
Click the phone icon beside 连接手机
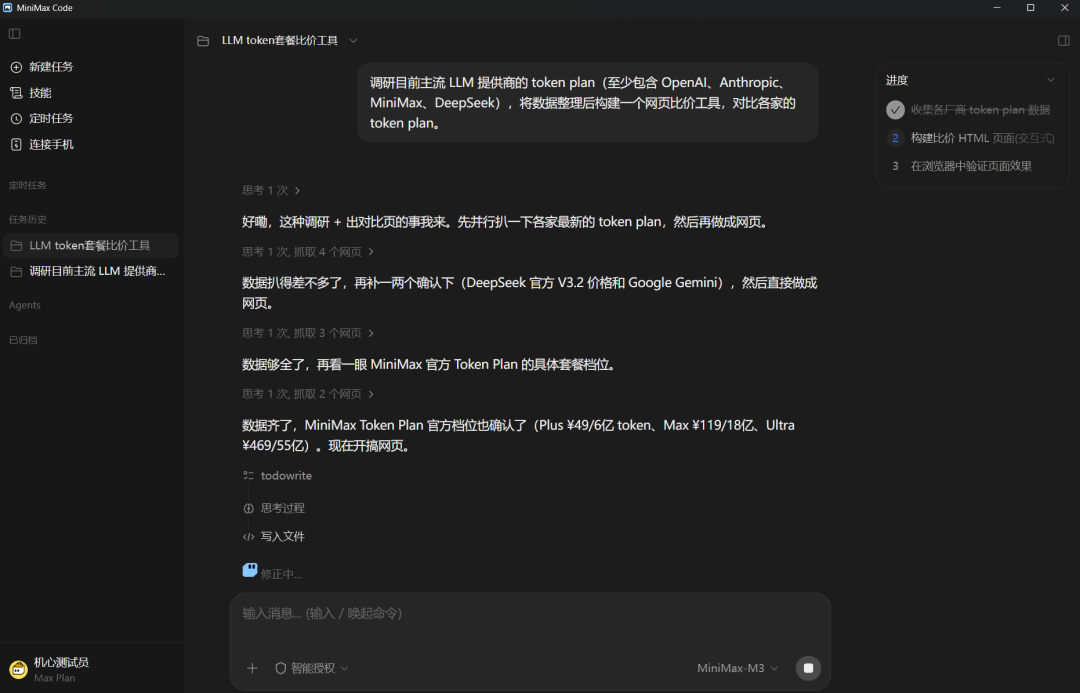[17, 144]
